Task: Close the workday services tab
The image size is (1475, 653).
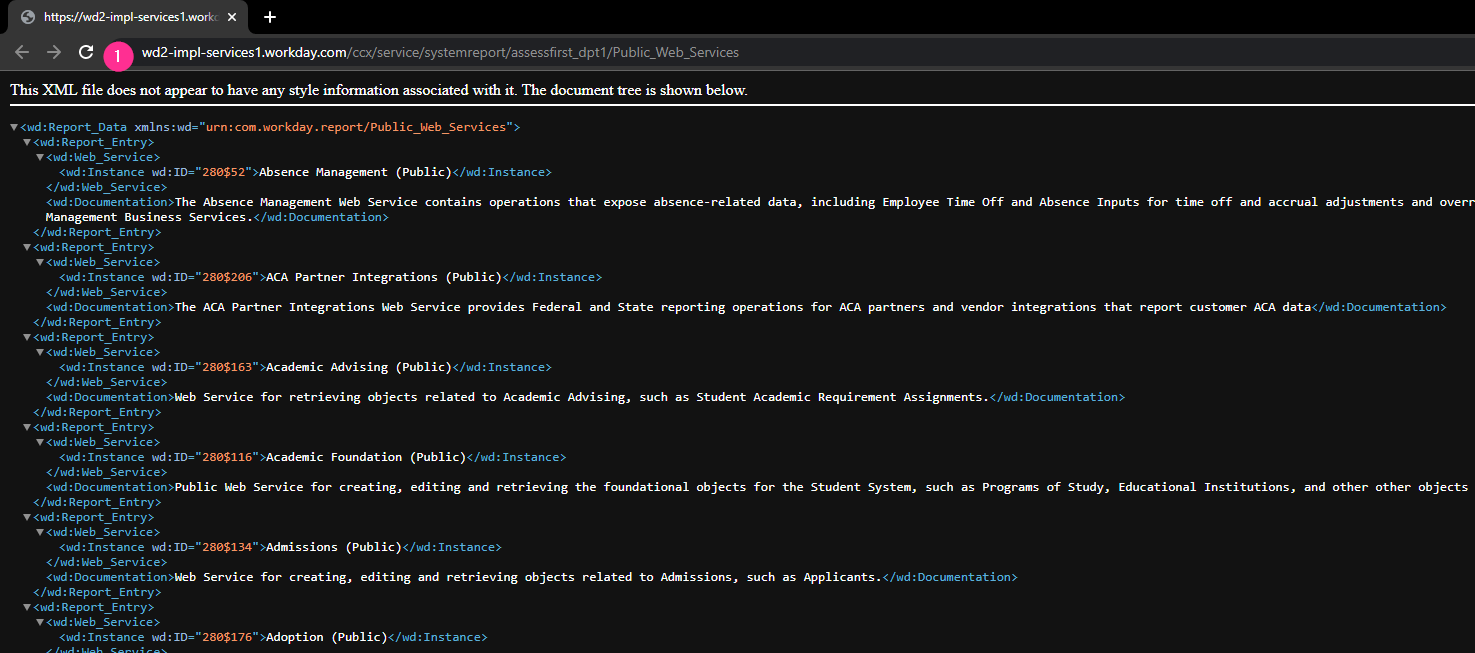Action: [x=232, y=17]
